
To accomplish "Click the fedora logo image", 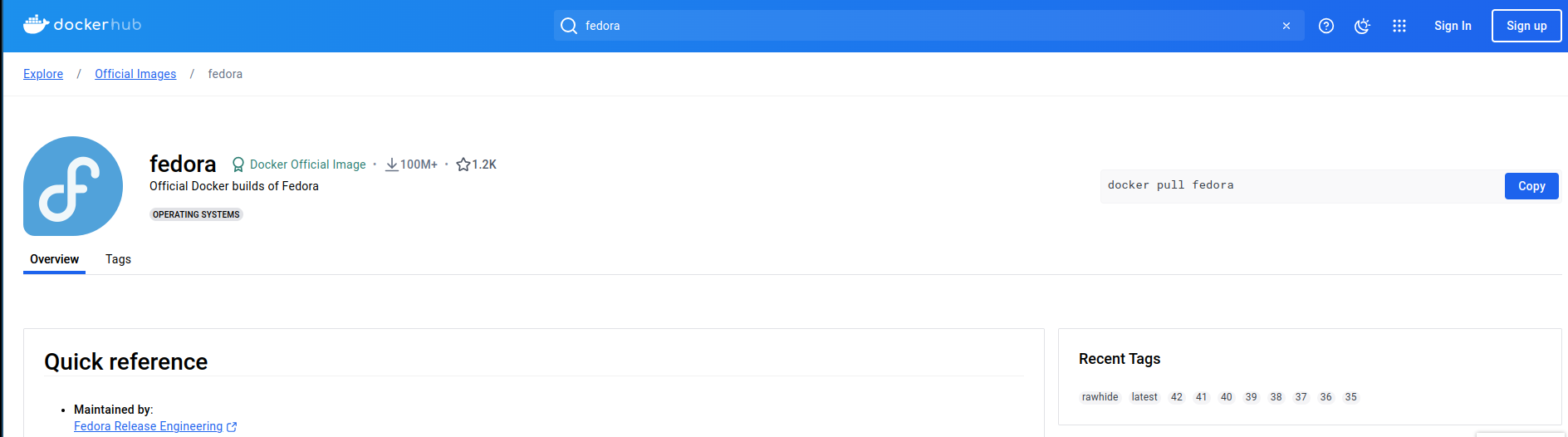I will click(73, 186).
